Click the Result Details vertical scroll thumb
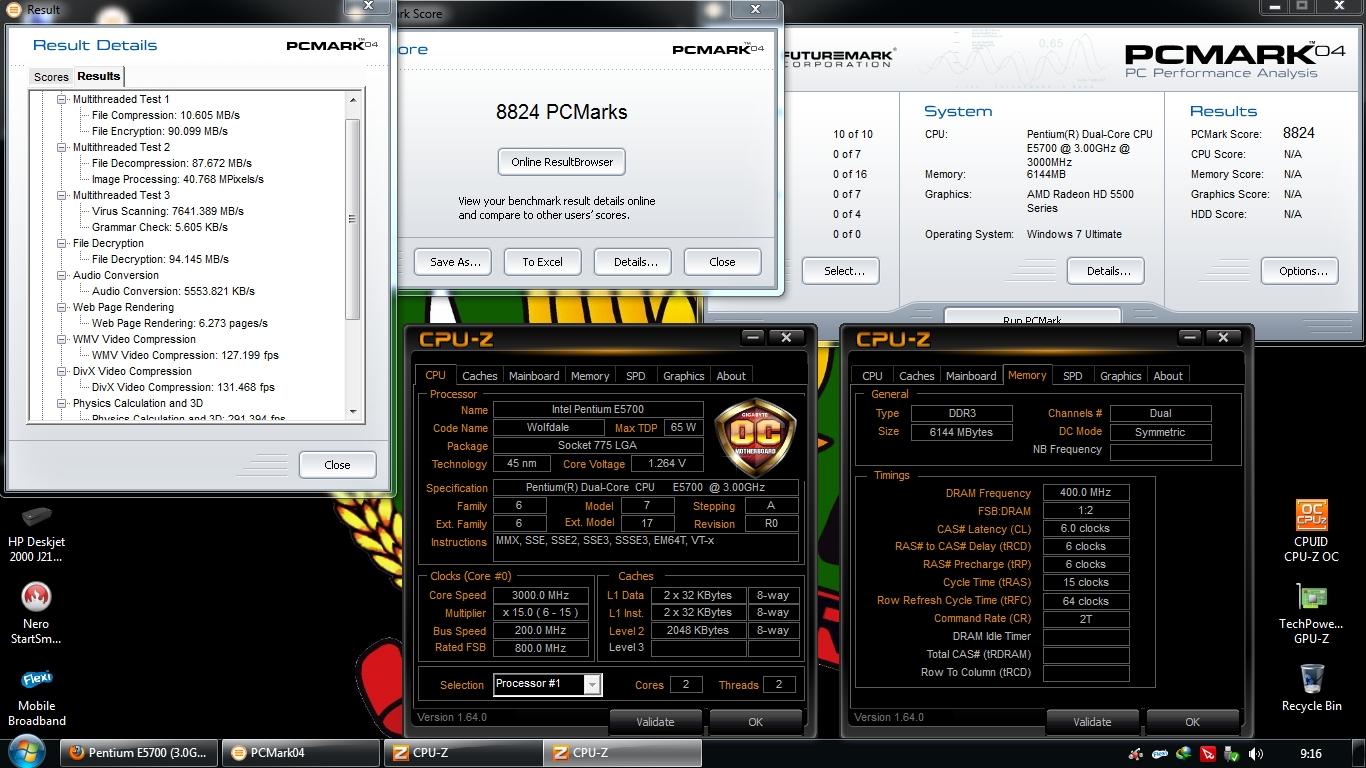The image size is (1366, 768). click(352, 219)
